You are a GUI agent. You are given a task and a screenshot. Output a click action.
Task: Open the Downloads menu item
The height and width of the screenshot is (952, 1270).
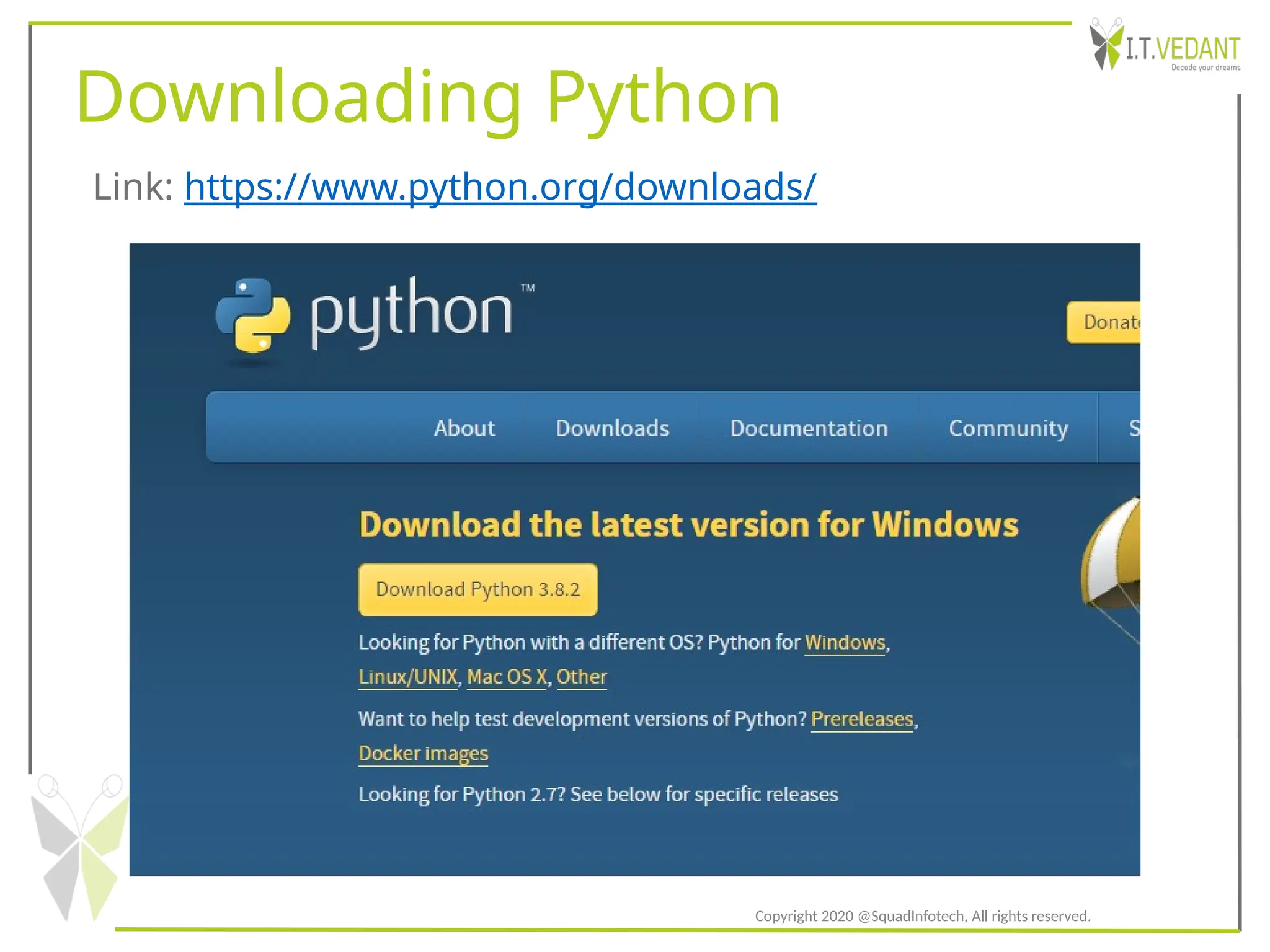pyautogui.click(x=612, y=428)
